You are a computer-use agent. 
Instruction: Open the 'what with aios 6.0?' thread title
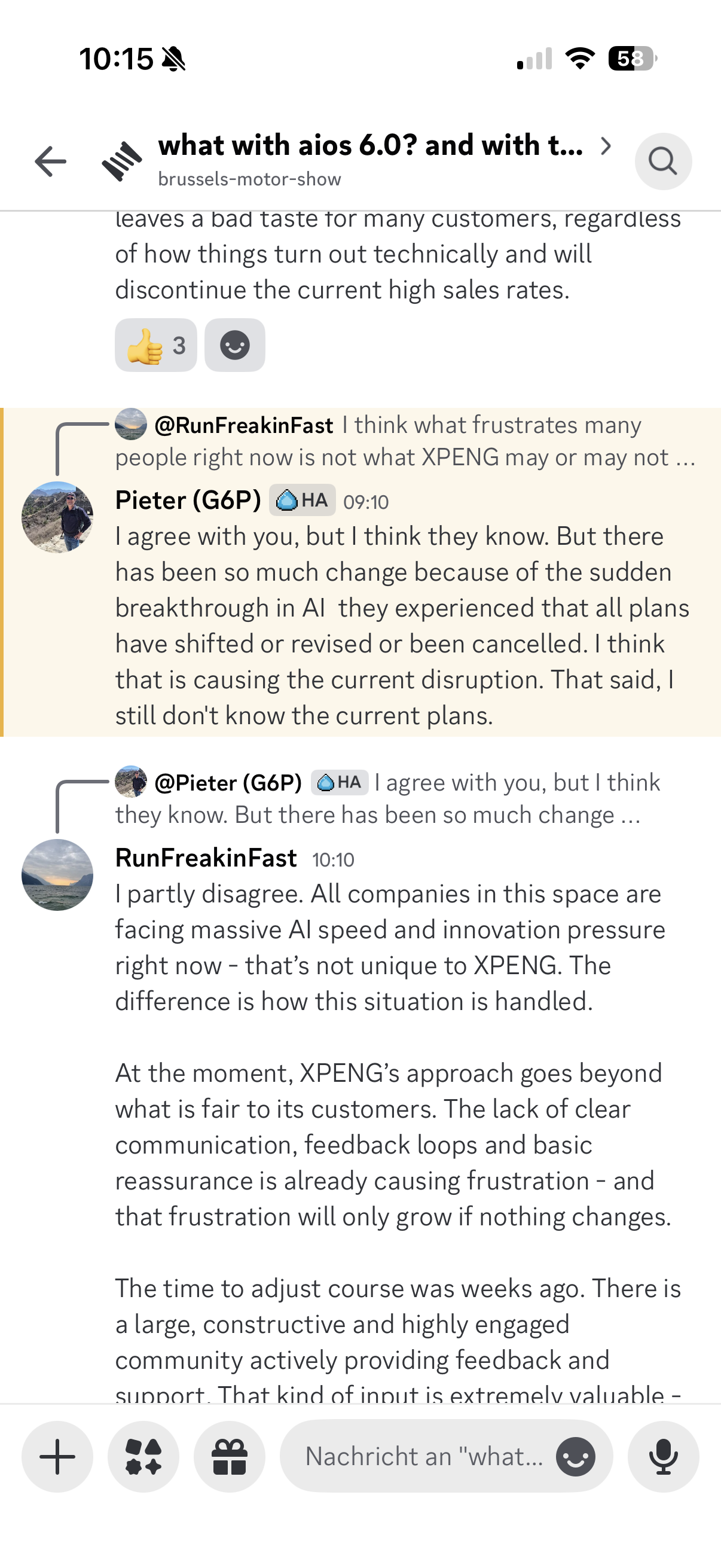(x=370, y=145)
